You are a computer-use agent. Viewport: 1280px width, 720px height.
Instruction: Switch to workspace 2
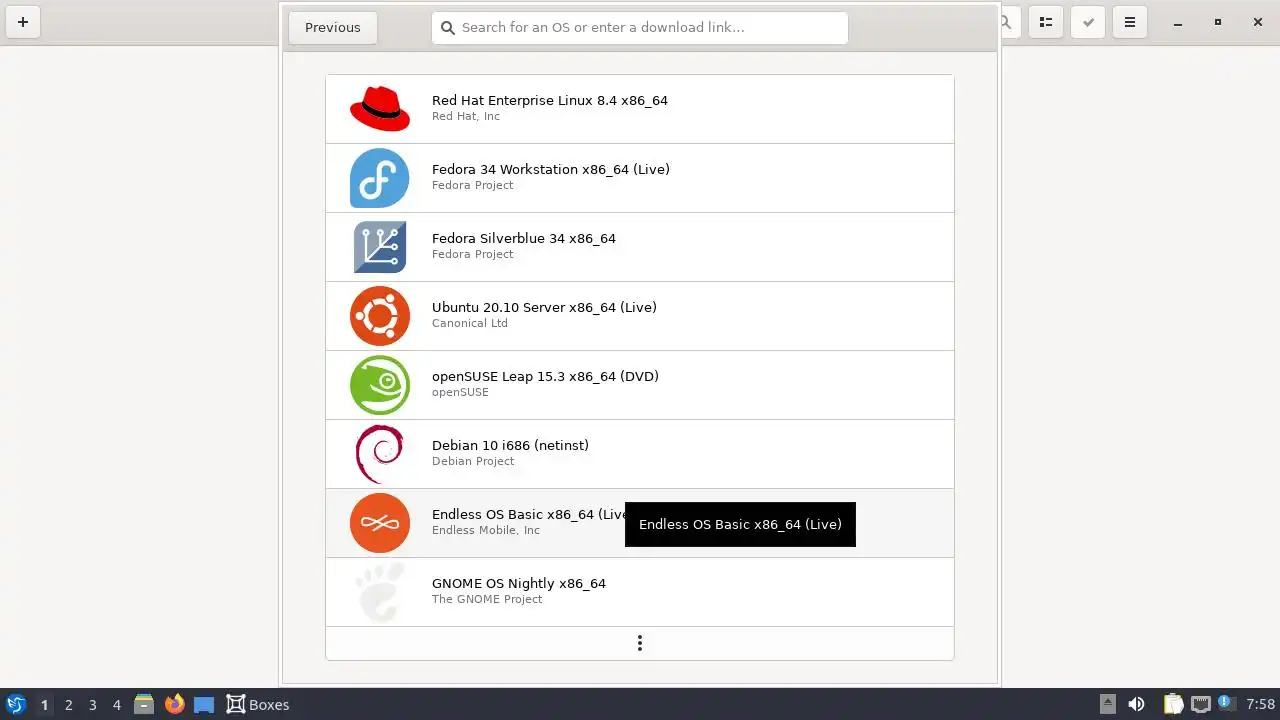[68, 705]
